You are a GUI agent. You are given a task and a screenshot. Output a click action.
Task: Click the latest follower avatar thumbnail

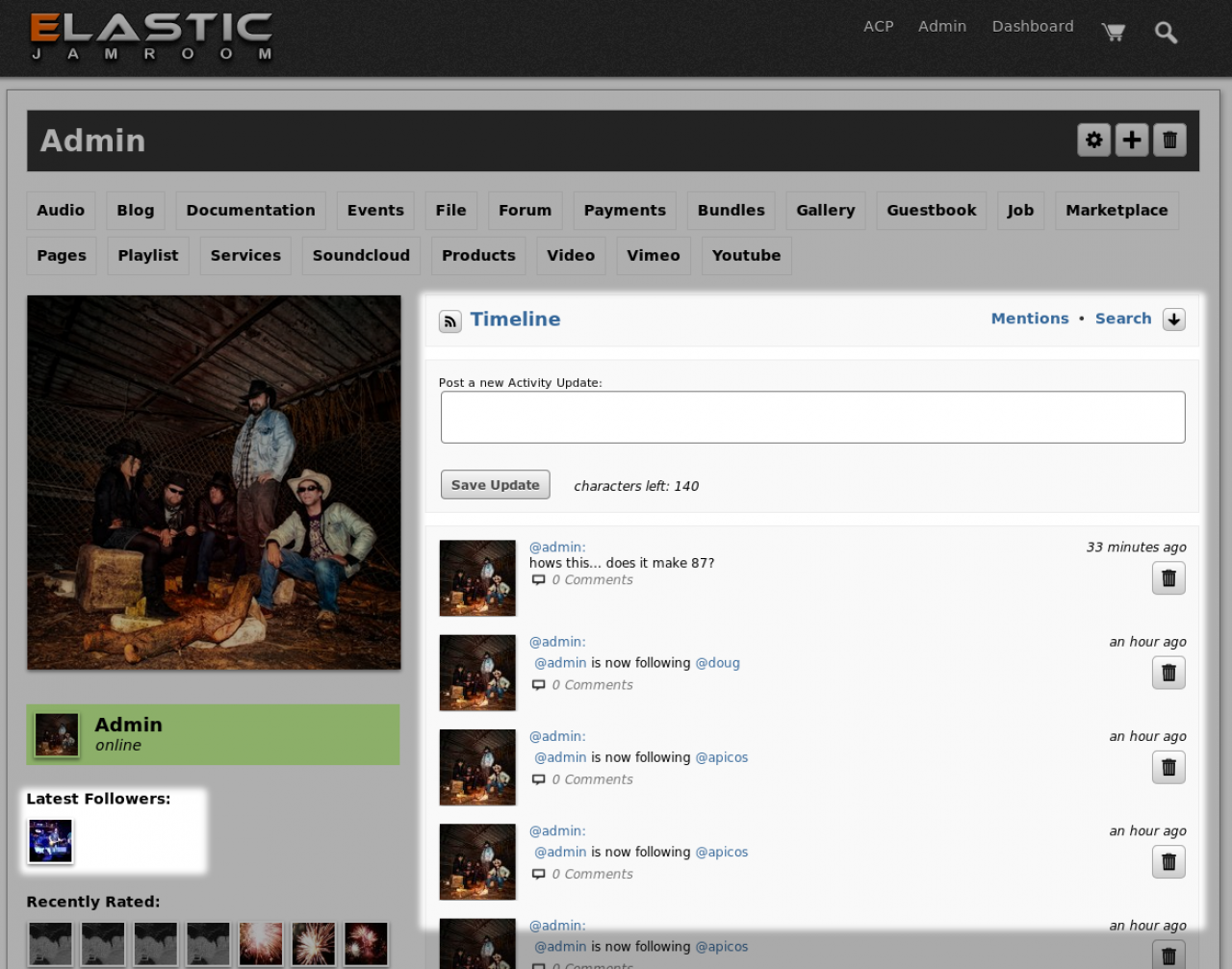[50, 841]
